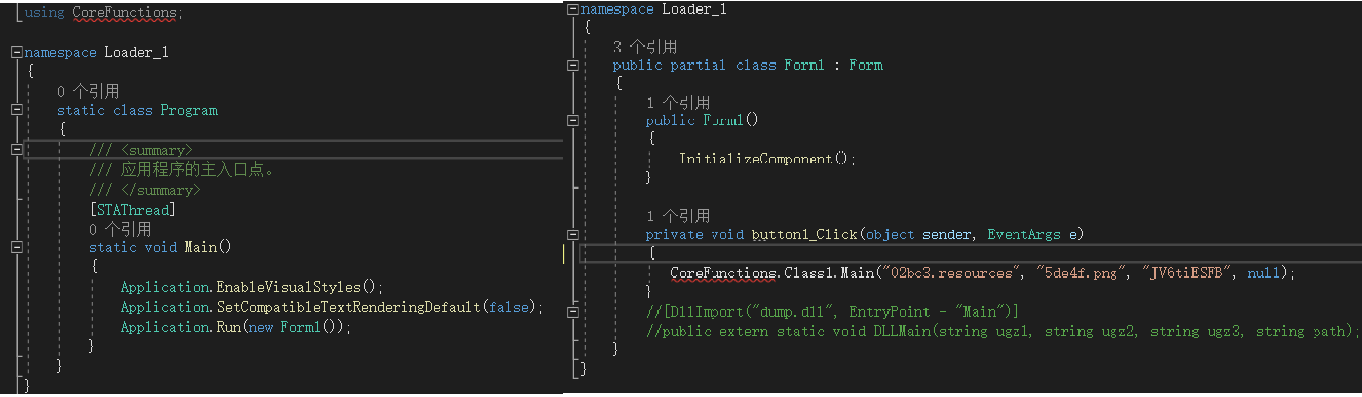The height and width of the screenshot is (397, 1362).
Task: Collapse namespace Loader_1 in left pane
Action: point(16,53)
